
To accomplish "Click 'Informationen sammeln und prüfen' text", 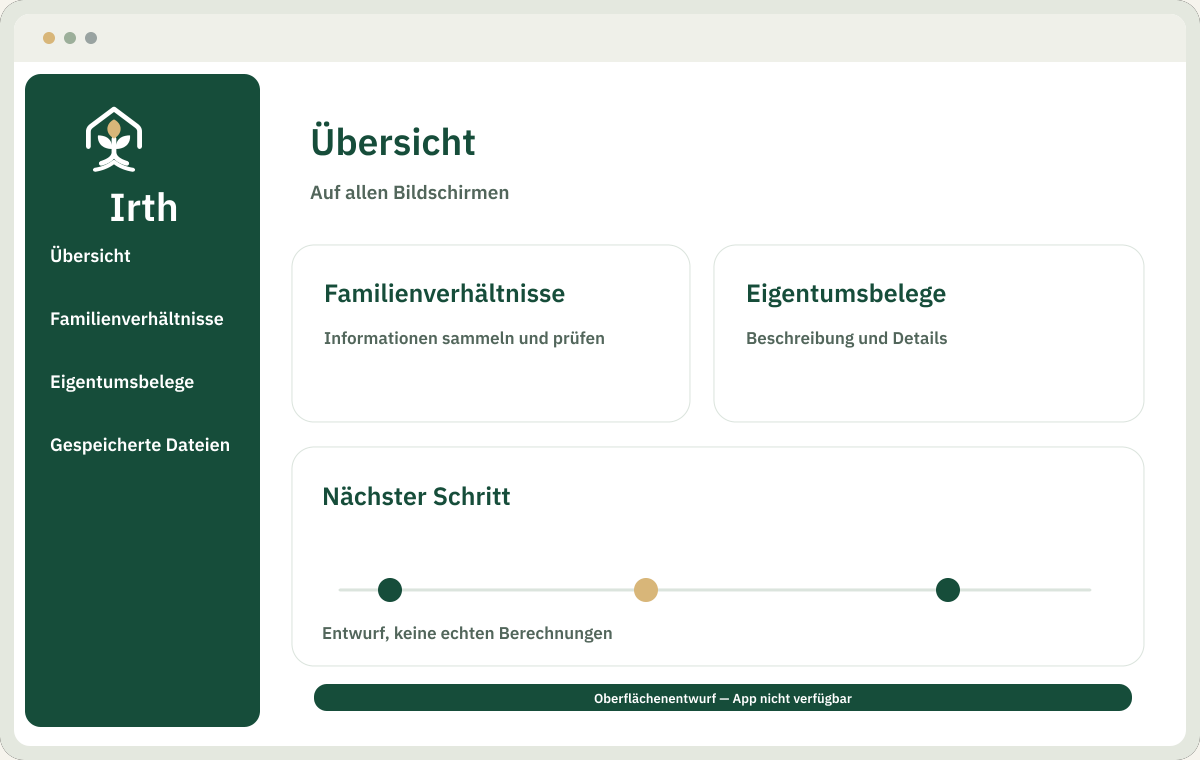I will tap(464, 338).
